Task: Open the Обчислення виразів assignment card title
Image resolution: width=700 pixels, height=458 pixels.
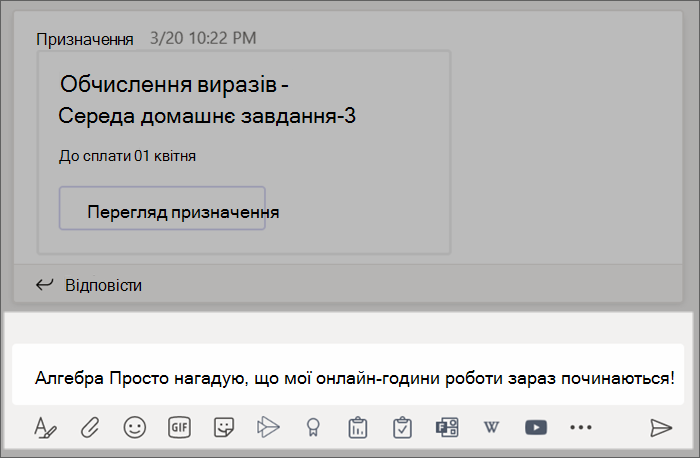Action: tap(174, 84)
